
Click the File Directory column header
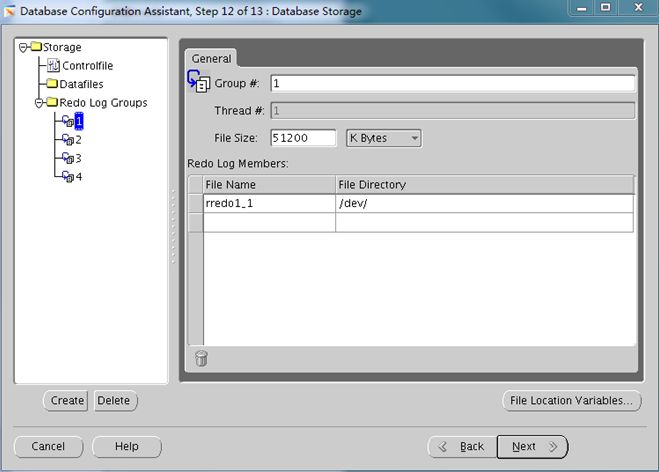tap(484, 185)
